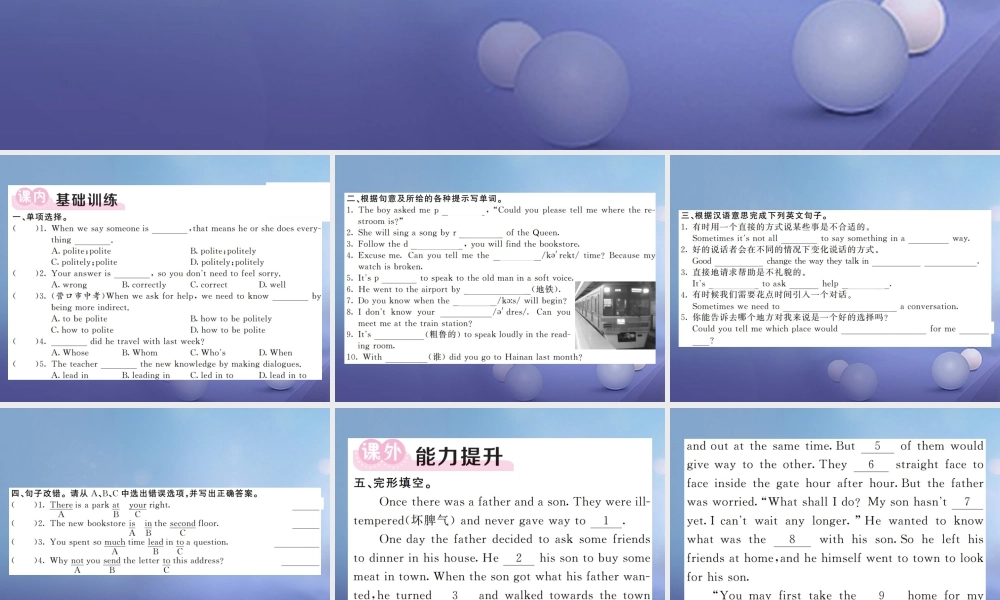Click option 'C. correct' in question 2
Screen dimensions: 1000x600
[x=209, y=284]
